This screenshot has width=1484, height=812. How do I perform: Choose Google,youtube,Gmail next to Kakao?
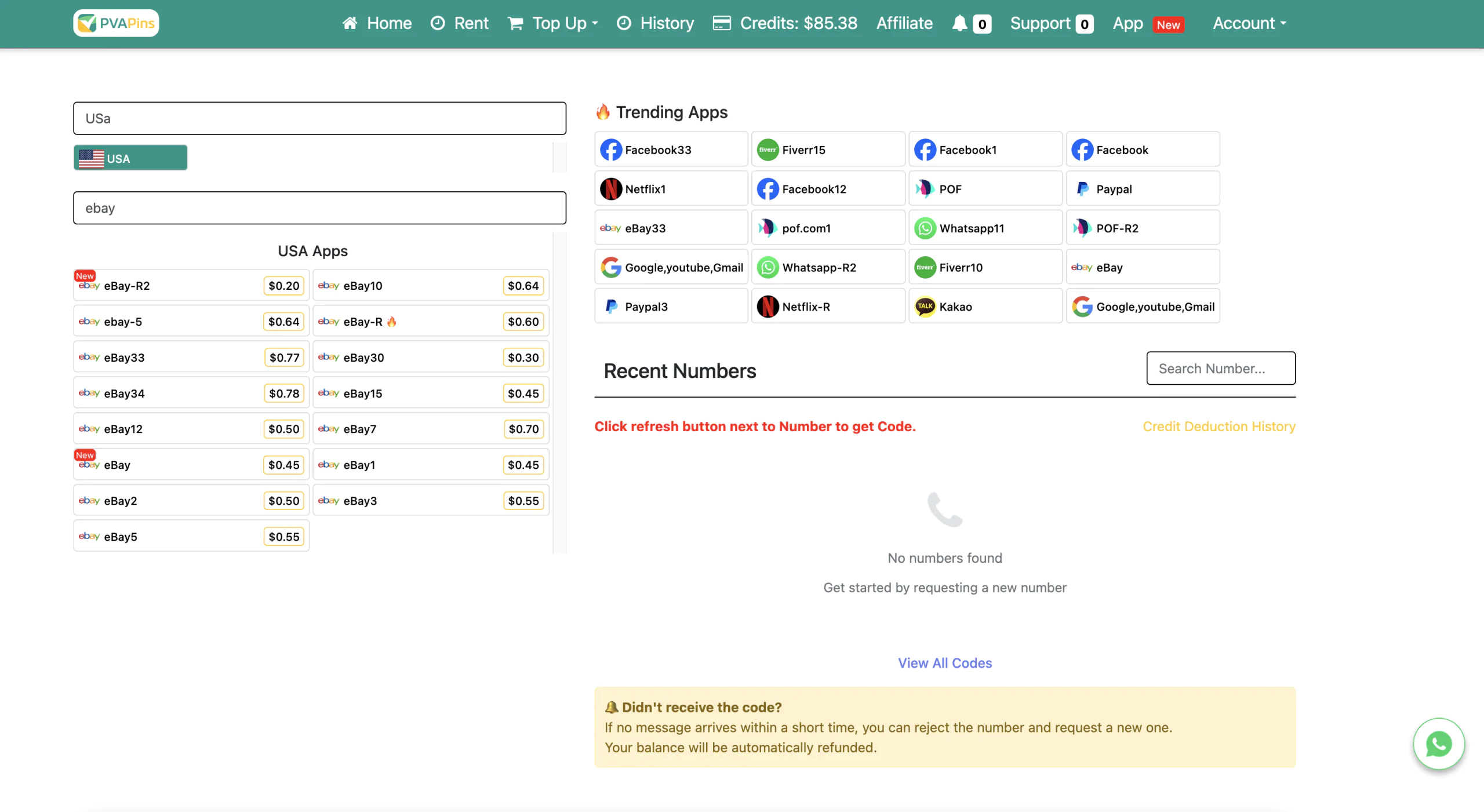(1143, 307)
